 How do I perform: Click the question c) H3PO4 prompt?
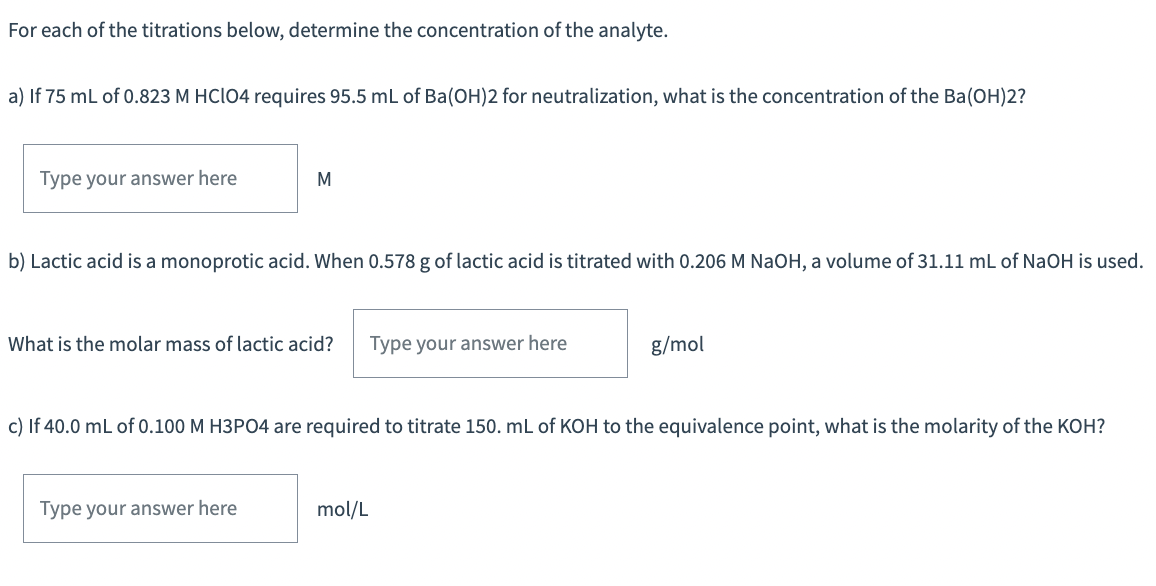tap(557, 427)
